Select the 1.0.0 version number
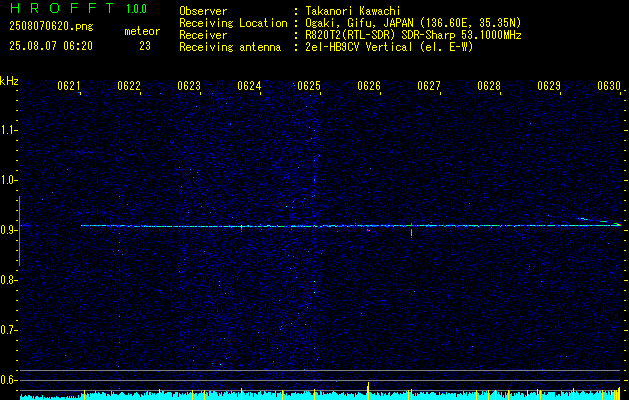This screenshot has height=400, width=629. (136, 9)
